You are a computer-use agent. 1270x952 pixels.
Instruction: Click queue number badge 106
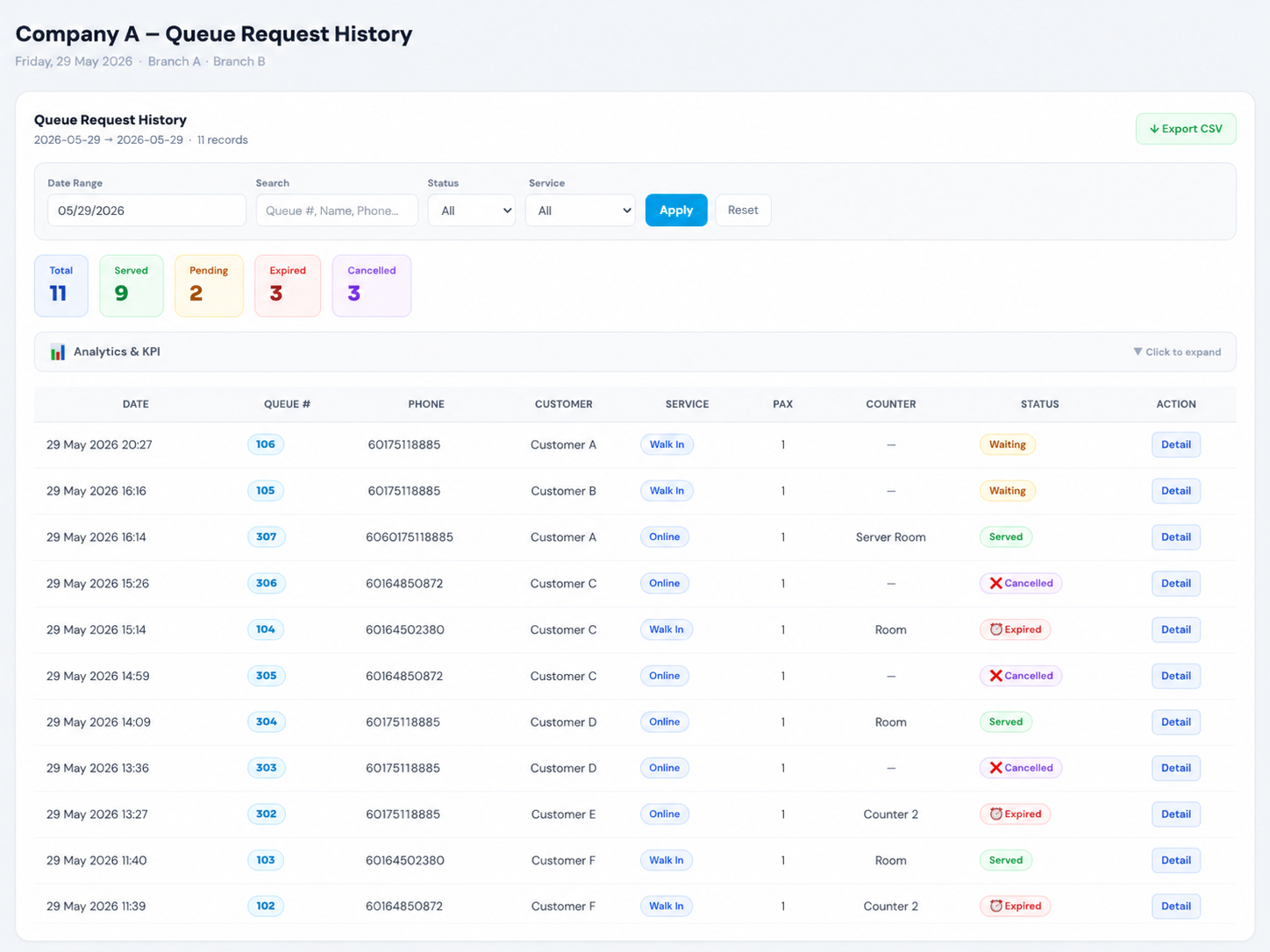(x=266, y=444)
